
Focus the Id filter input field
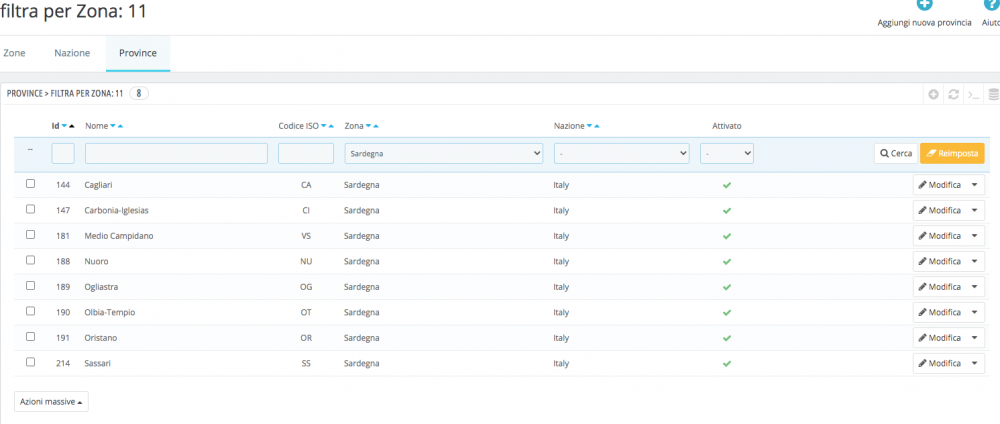coord(63,154)
